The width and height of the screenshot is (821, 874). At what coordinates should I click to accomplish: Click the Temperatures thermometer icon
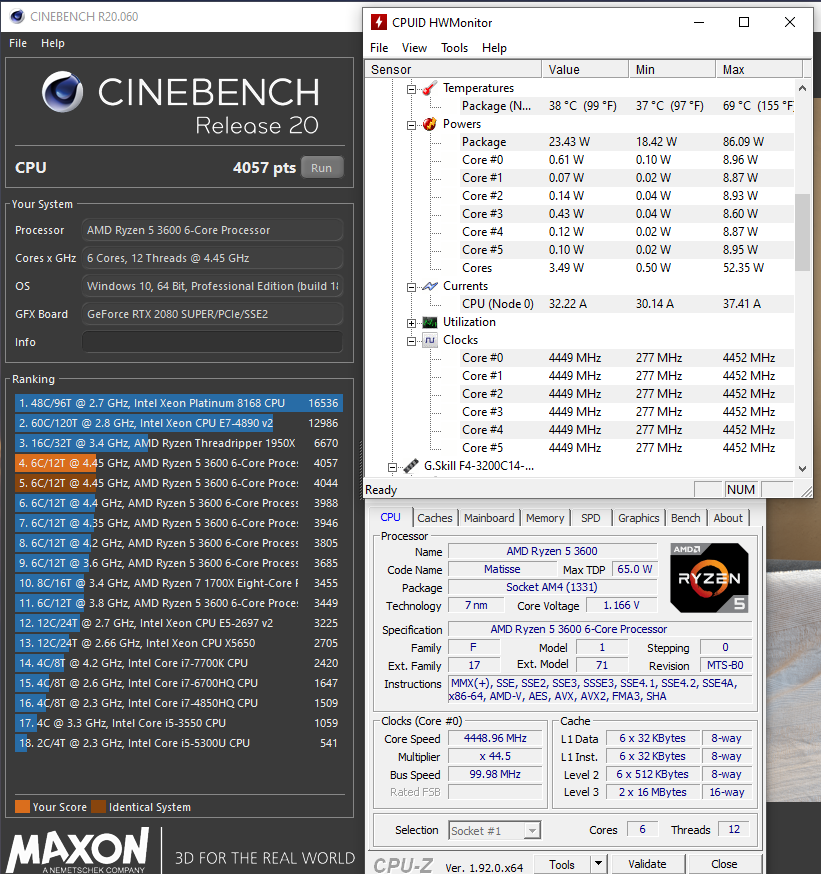(429, 88)
